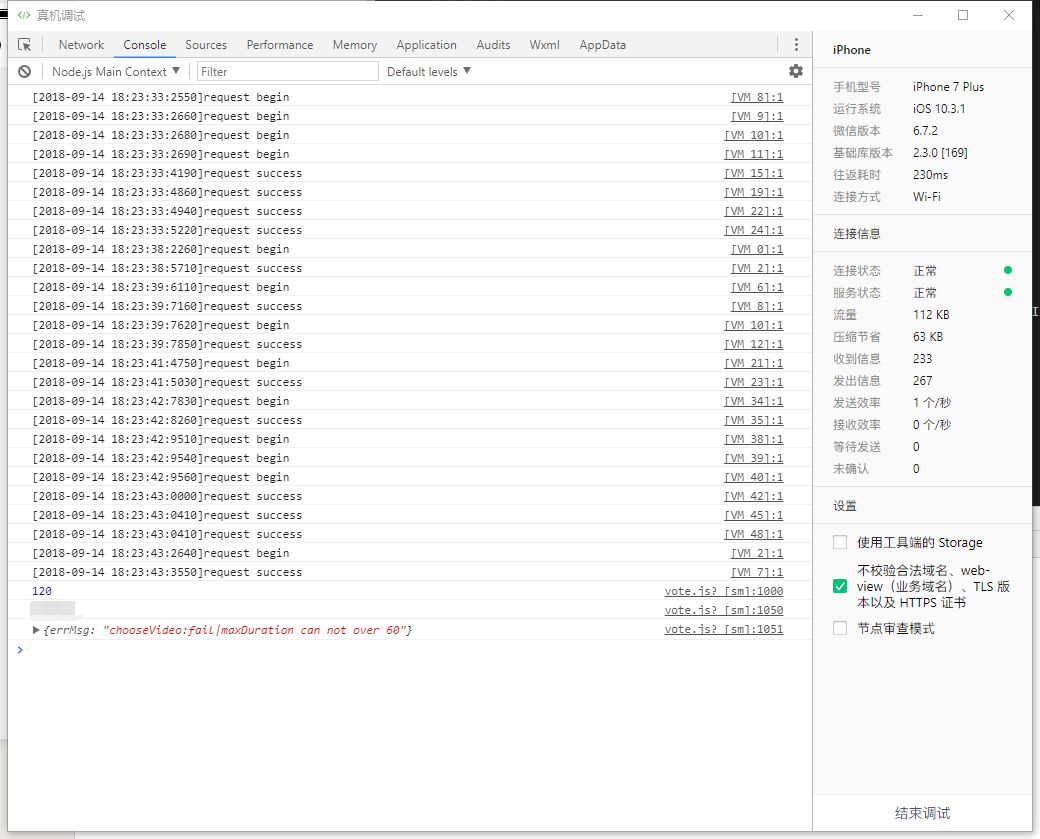Close the 真机调试 window
This screenshot has height=839, width=1040.
(x=1009, y=15)
